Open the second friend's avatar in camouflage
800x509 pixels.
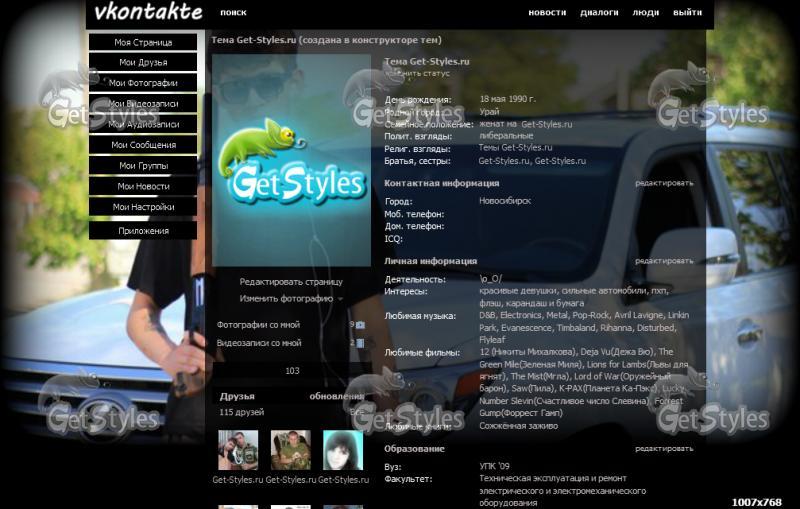[290, 451]
